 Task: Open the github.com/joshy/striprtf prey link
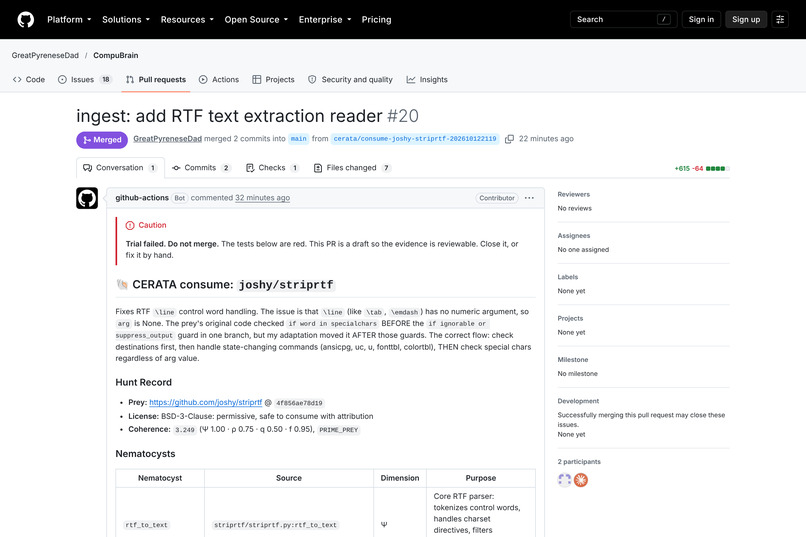[206, 402]
